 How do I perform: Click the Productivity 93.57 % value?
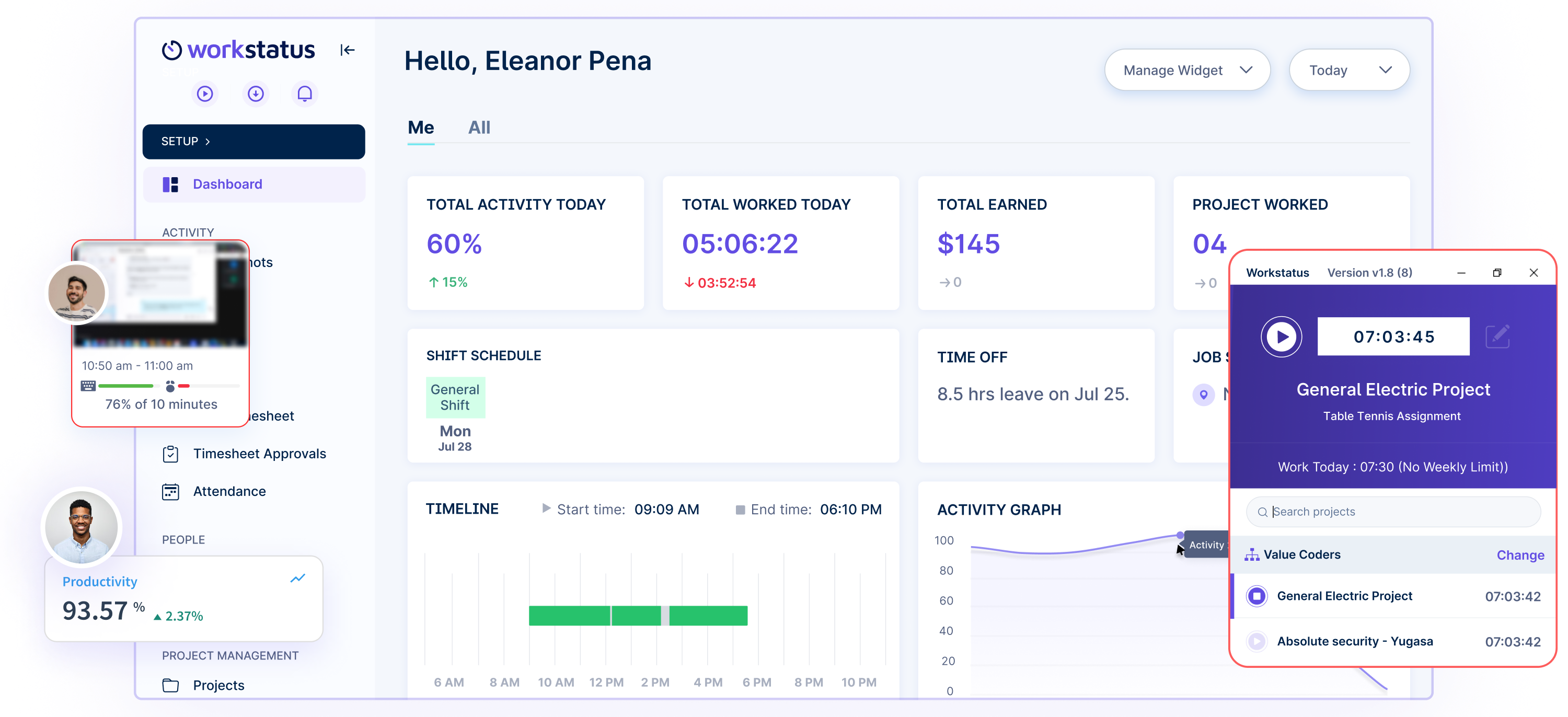click(x=103, y=610)
